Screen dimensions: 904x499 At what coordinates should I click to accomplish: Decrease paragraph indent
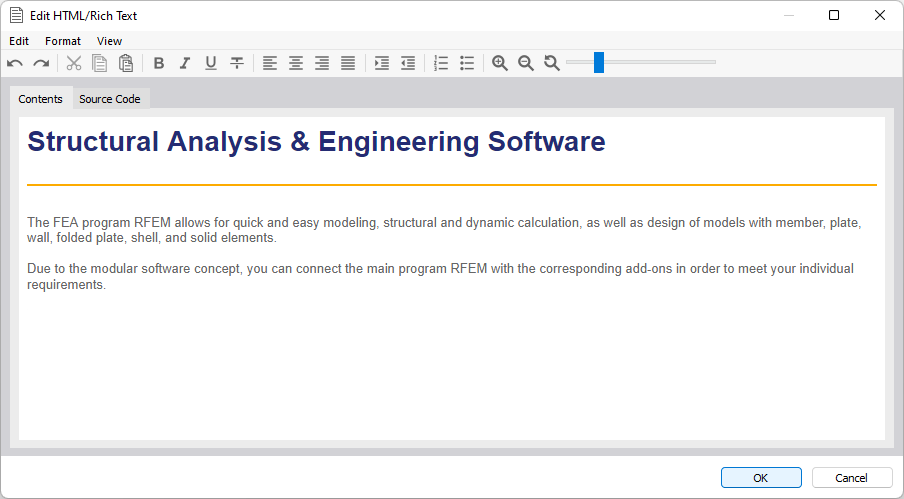(x=408, y=63)
